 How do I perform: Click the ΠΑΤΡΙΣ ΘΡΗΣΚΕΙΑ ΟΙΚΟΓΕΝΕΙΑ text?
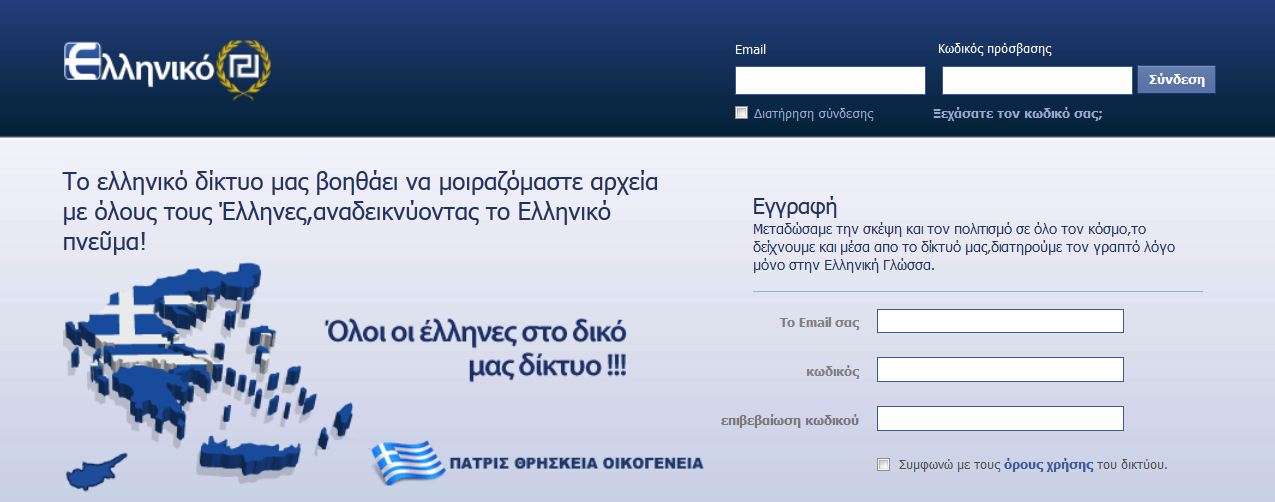point(576,463)
